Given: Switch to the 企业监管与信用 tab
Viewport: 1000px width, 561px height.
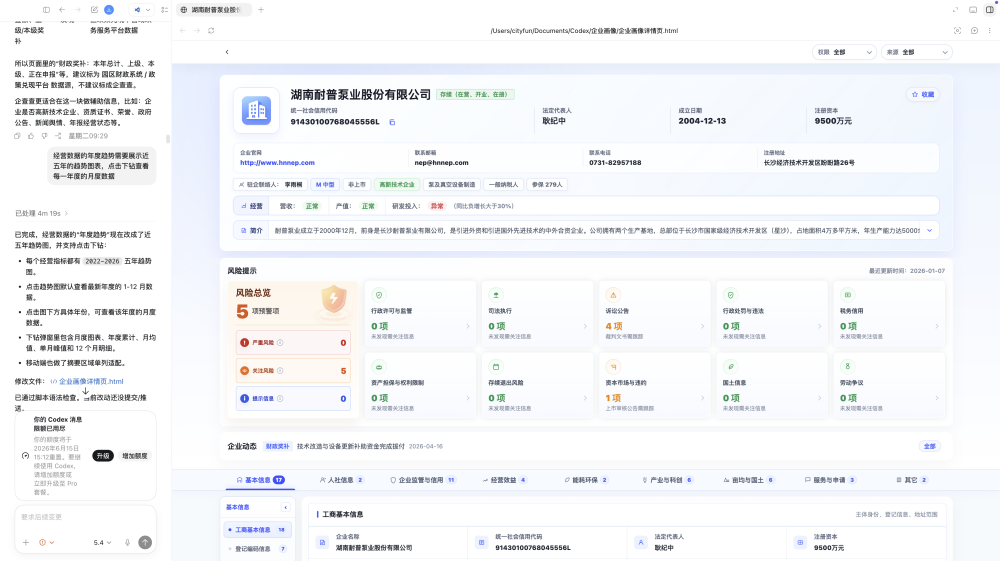Looking at the screenshot, I should (422, 480).
